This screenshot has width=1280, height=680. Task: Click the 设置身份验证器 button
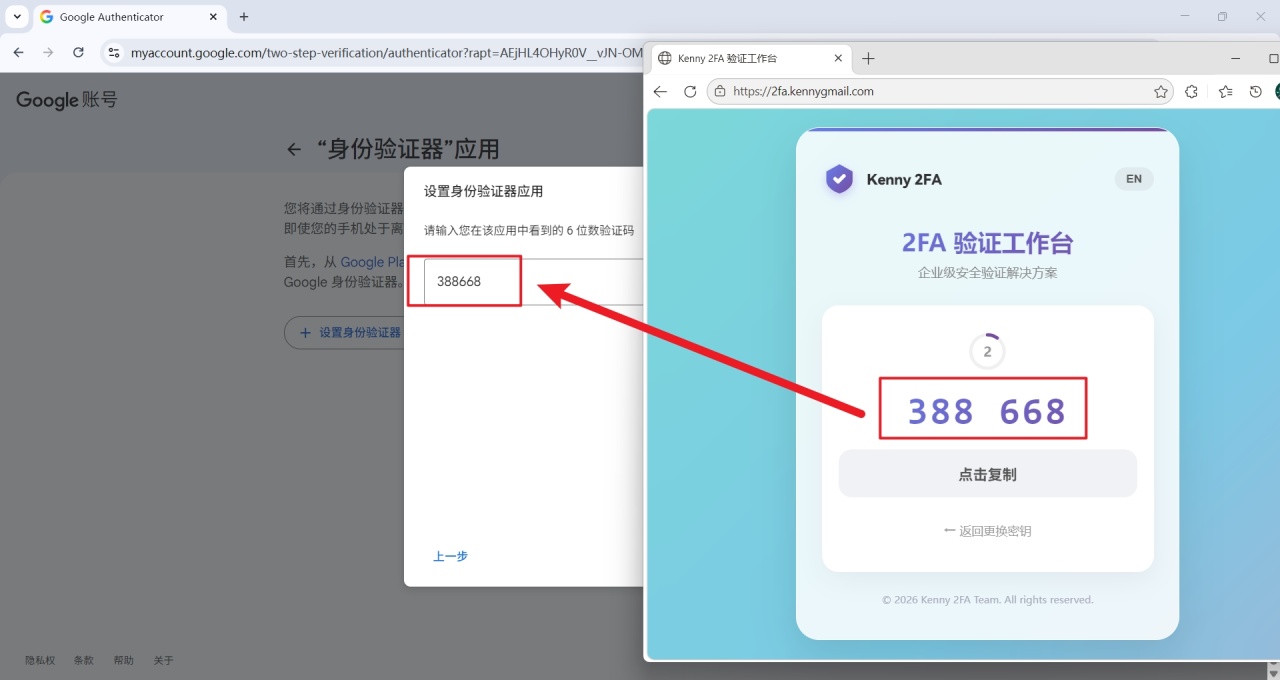(345, 333)
